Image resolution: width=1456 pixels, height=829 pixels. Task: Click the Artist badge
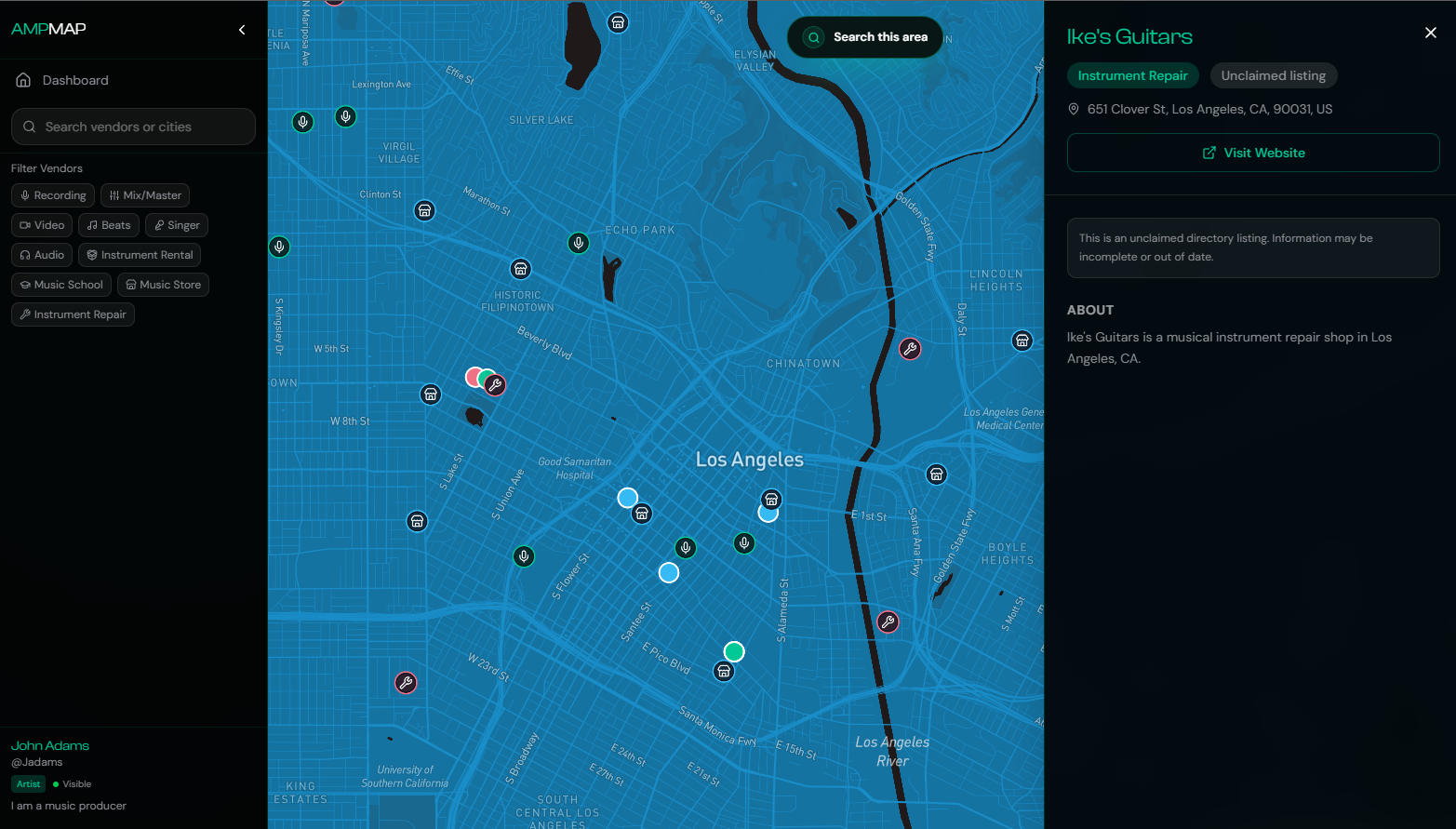coord(29,784)
